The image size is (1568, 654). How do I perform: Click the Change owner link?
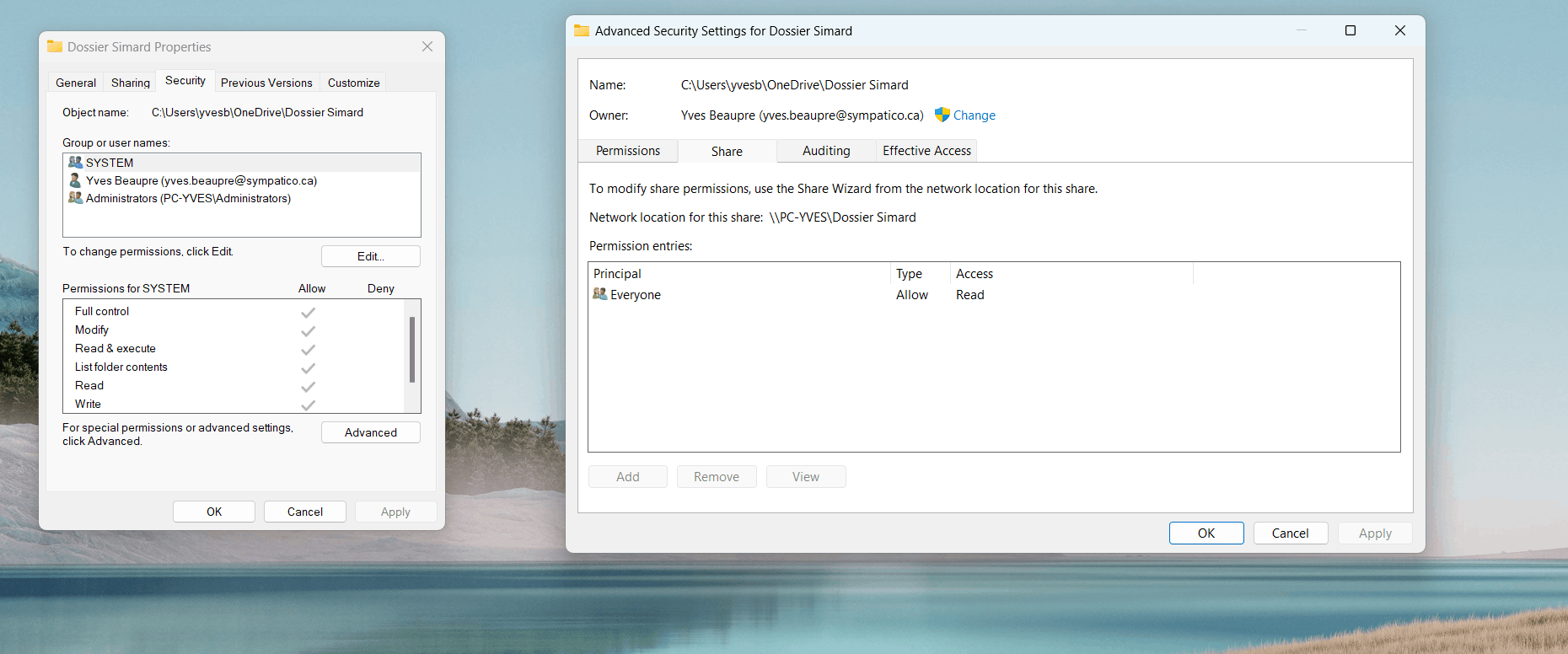pyautogui.click(x=974, y=115)
